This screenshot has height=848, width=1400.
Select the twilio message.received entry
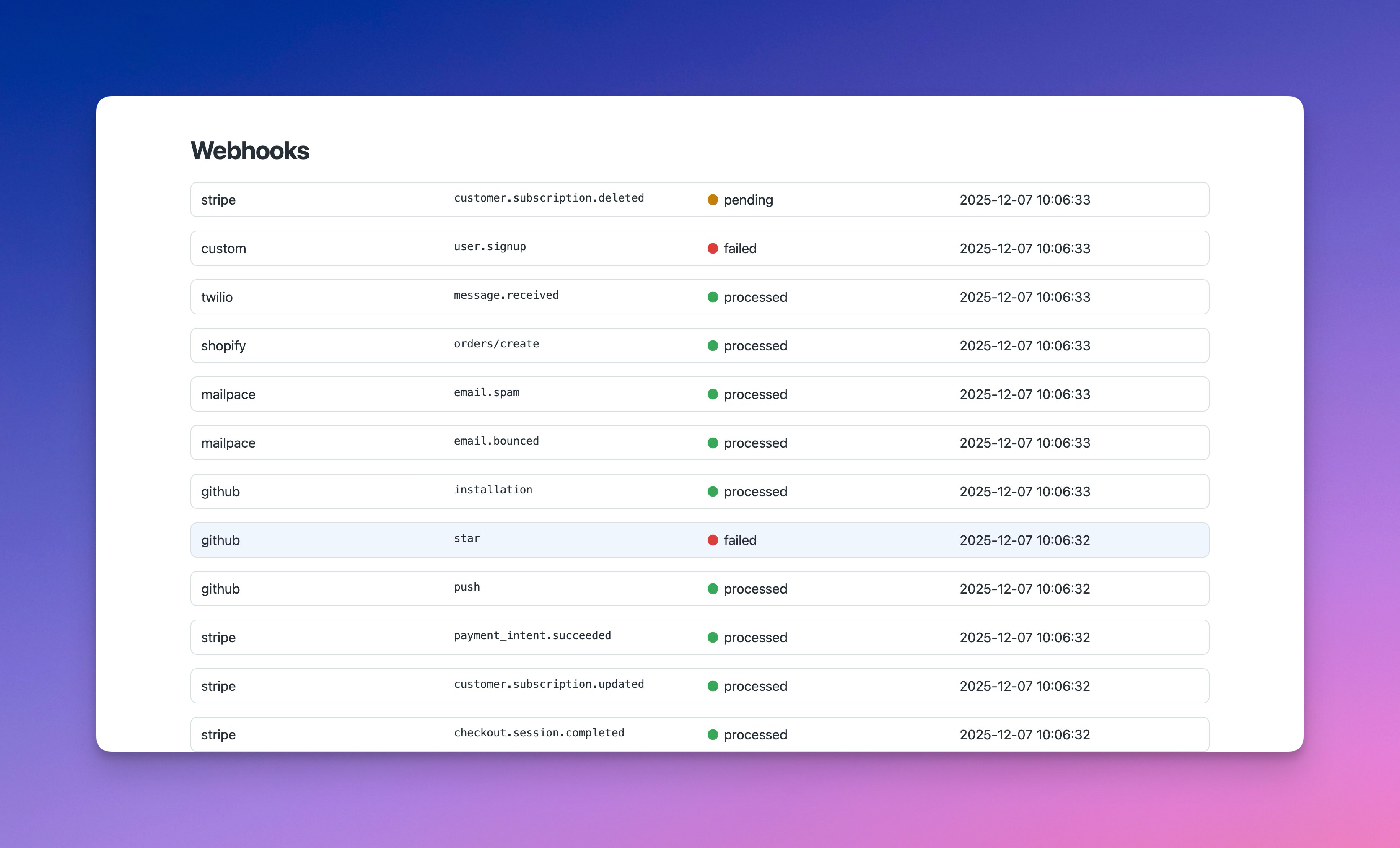point(506,296)
